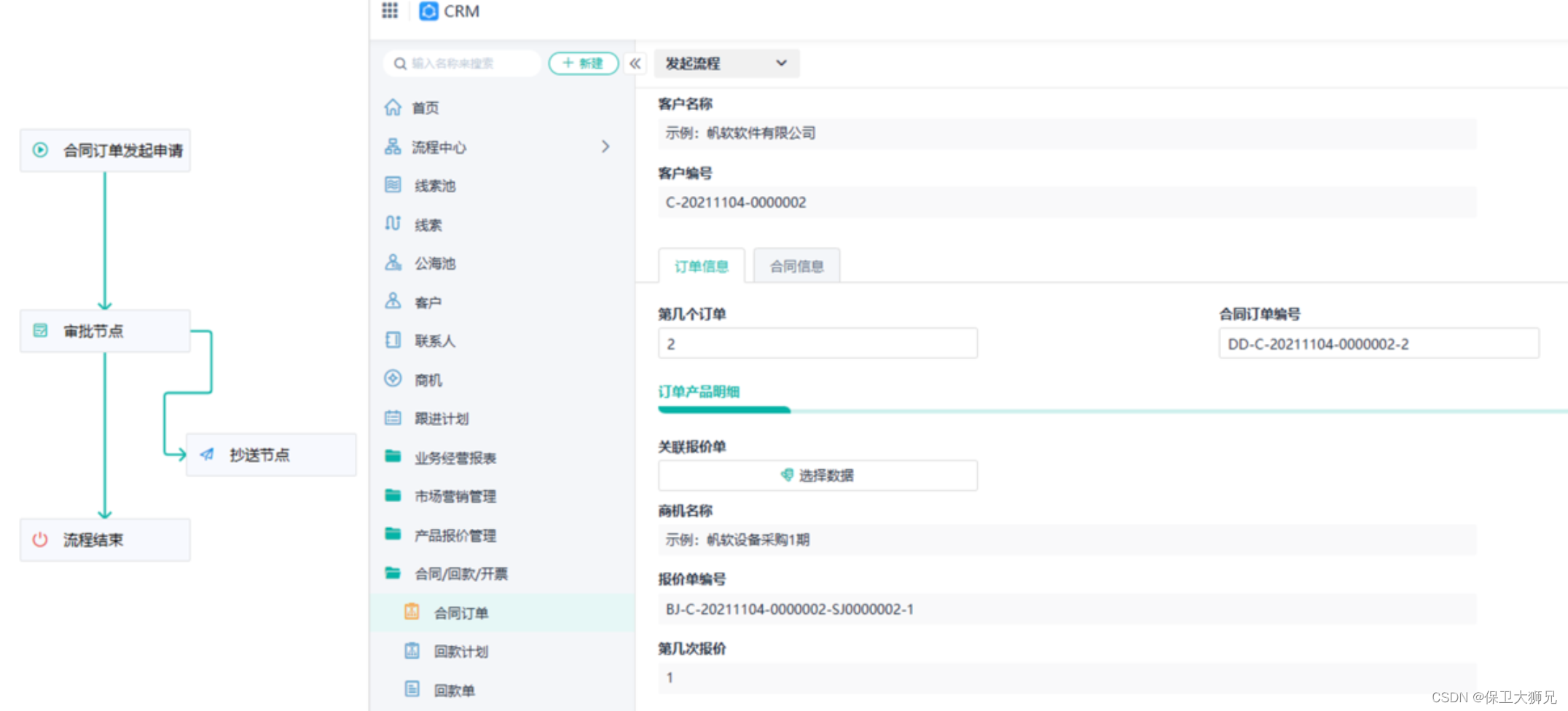Switch to the 合同信息 tab
Image resolution: width=1568 pixels, height=711 pixels.
point(796,266)
